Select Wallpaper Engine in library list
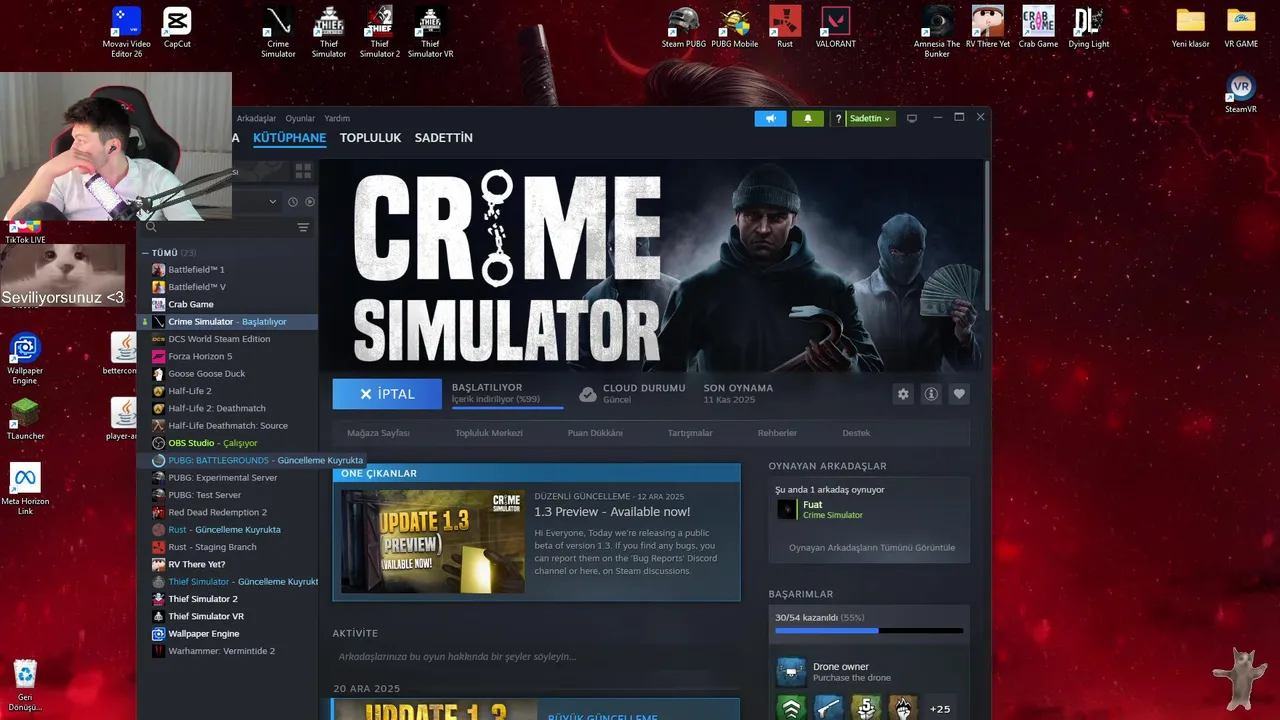The image size is (1280, 720). (227, 634)
